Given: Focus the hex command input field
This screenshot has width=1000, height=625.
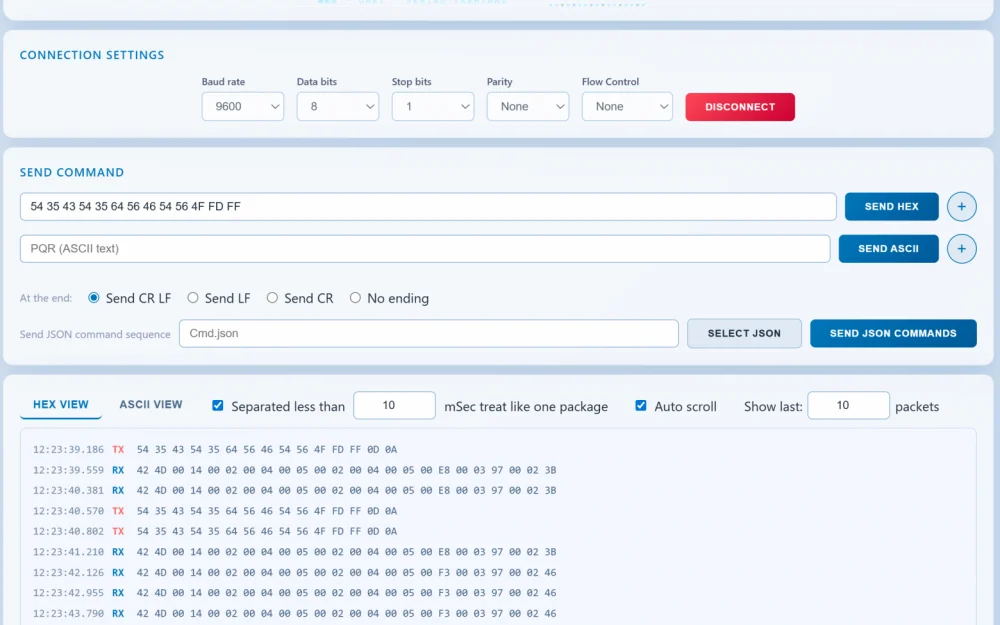Looking at the screenshot, I should pos(428,207).
